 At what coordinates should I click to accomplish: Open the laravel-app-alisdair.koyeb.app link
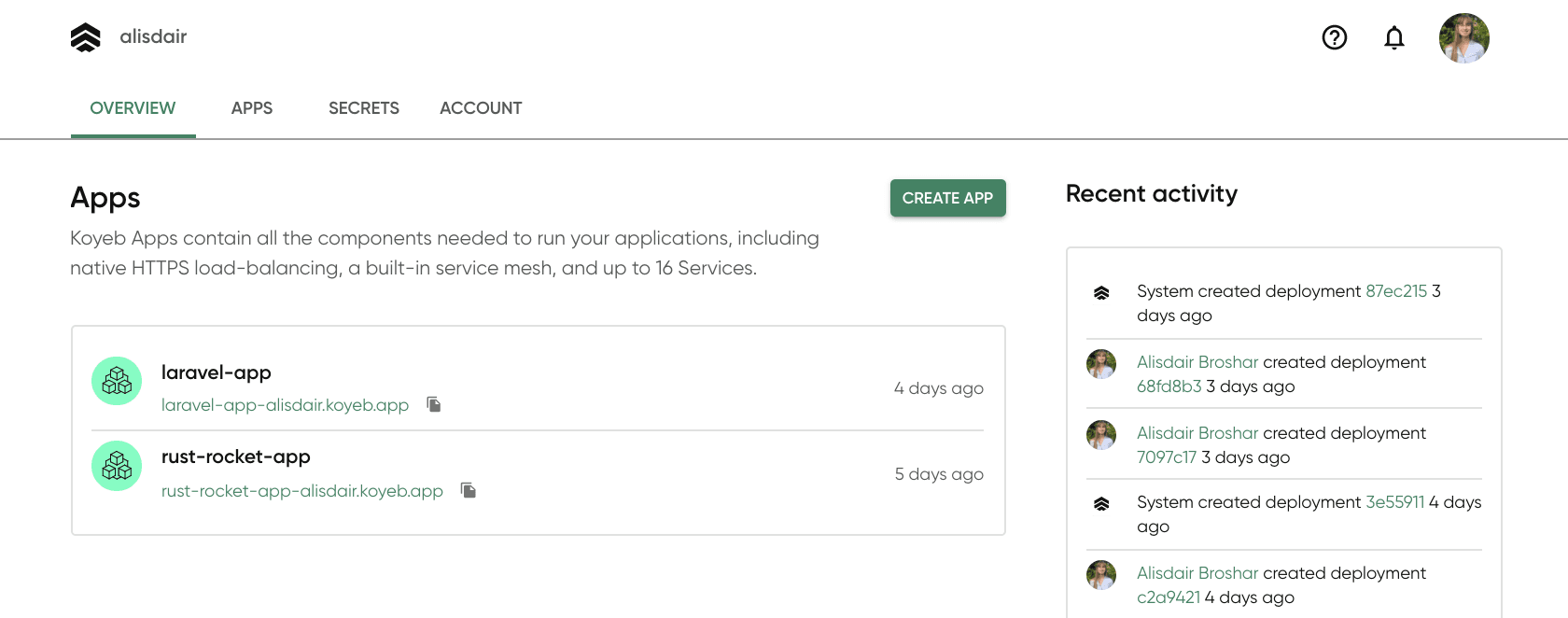click(285, 405)
